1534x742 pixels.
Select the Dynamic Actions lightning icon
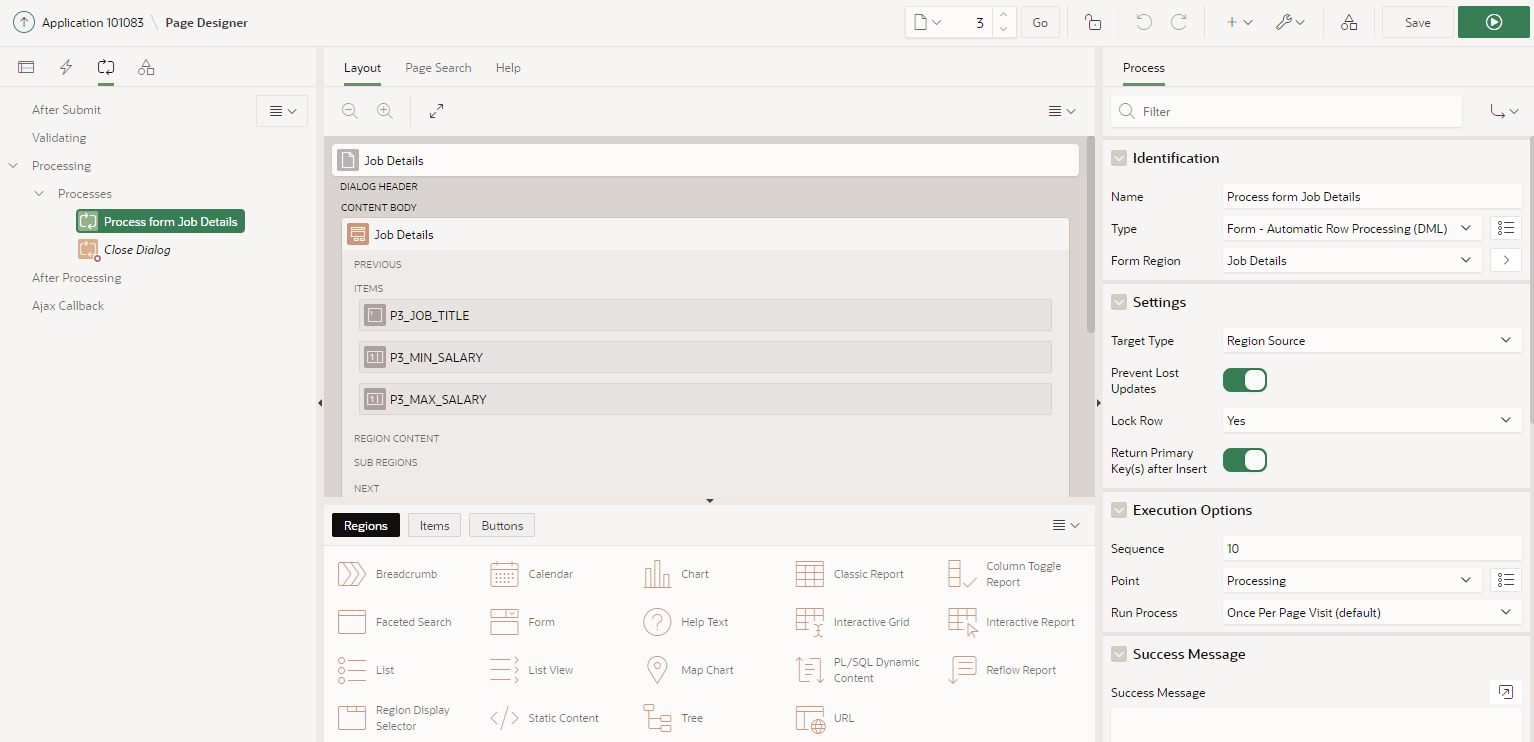66,67
